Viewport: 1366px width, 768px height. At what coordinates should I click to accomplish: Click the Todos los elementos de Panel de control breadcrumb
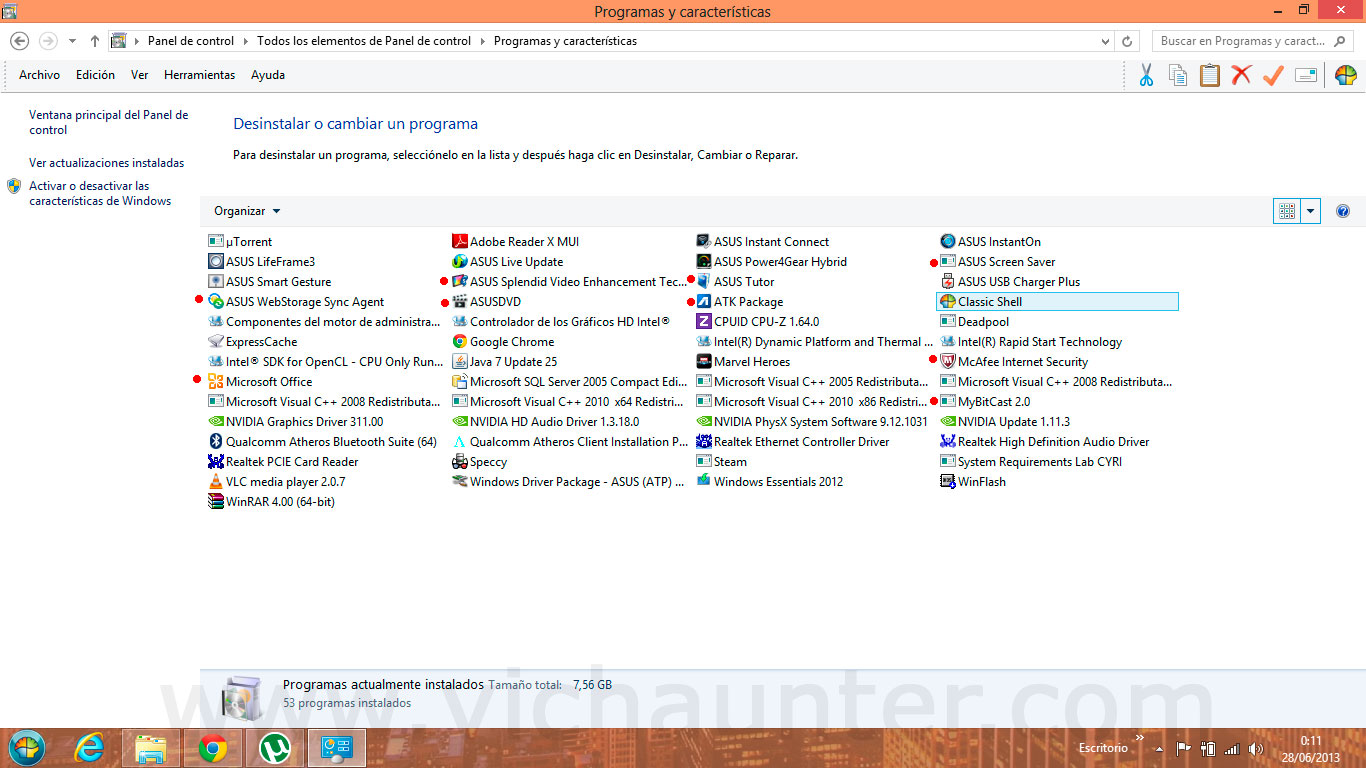[x=364, y=41]
